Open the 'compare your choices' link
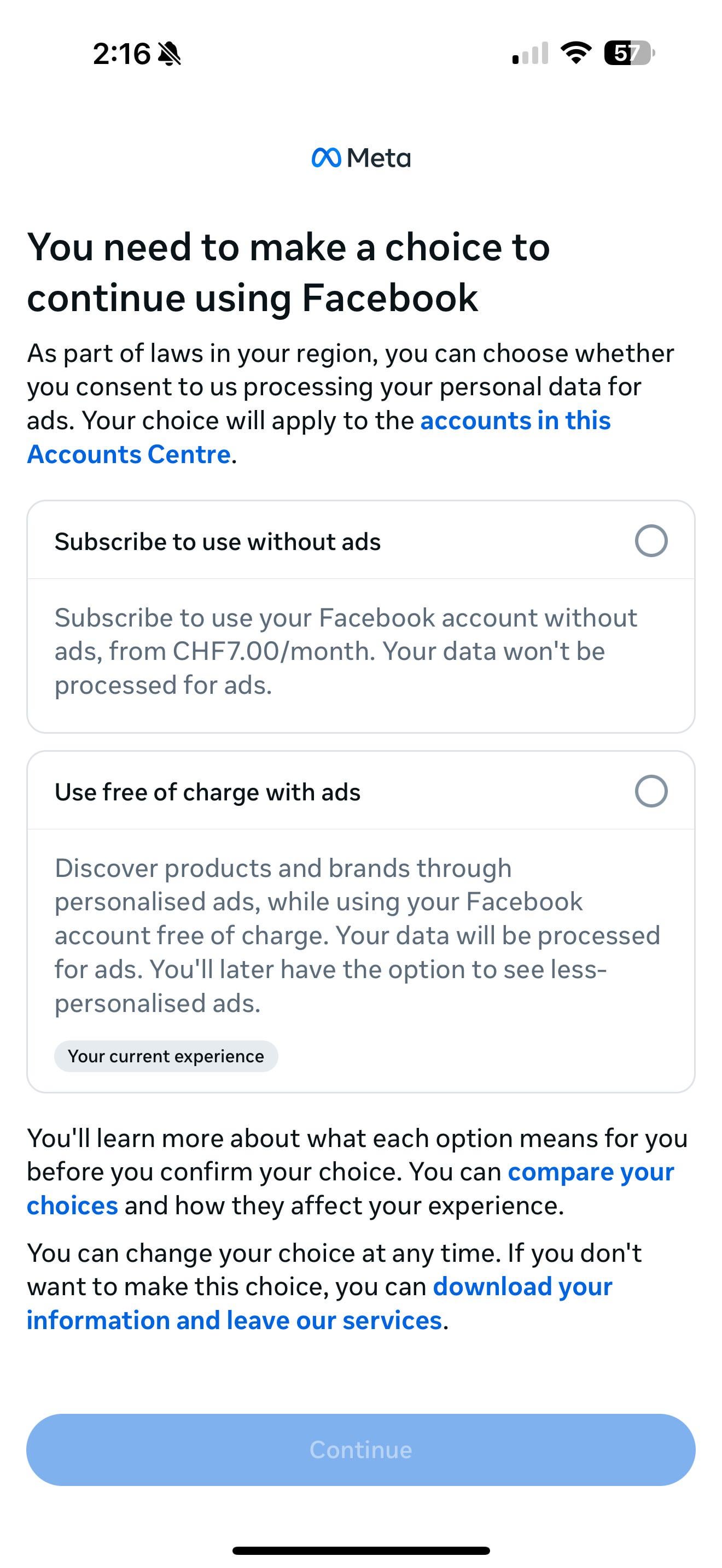Image resolution: width=722 pixels, height=1568 pixels. pyautogui.click(x=350, y=1188)
